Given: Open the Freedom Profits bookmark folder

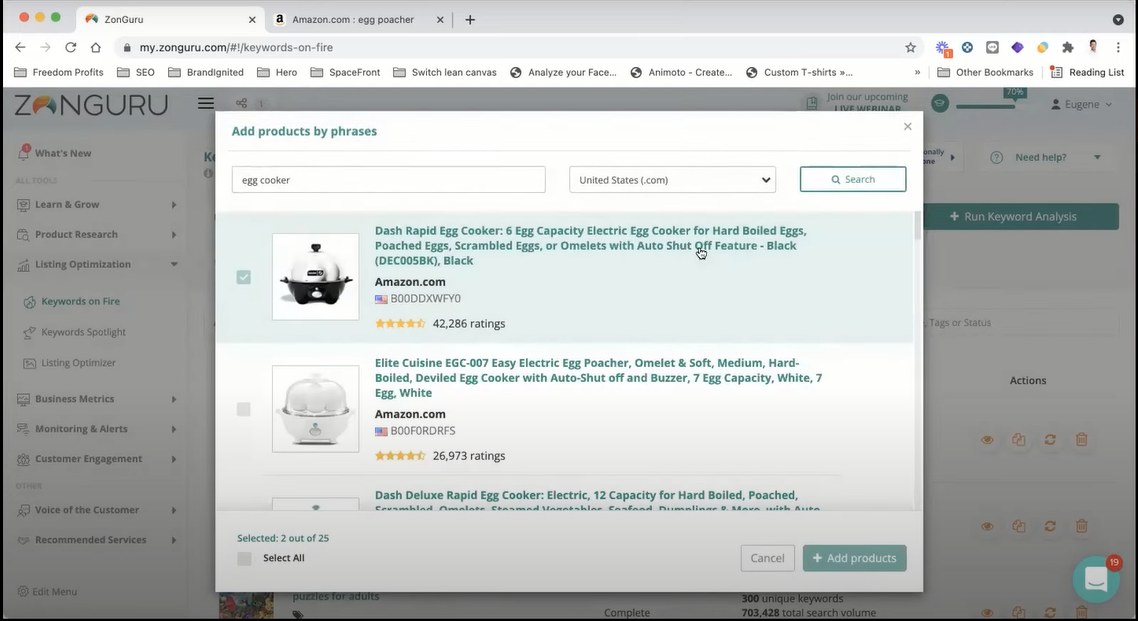Looking at the screenshot, I should click(x=59, y=72).
